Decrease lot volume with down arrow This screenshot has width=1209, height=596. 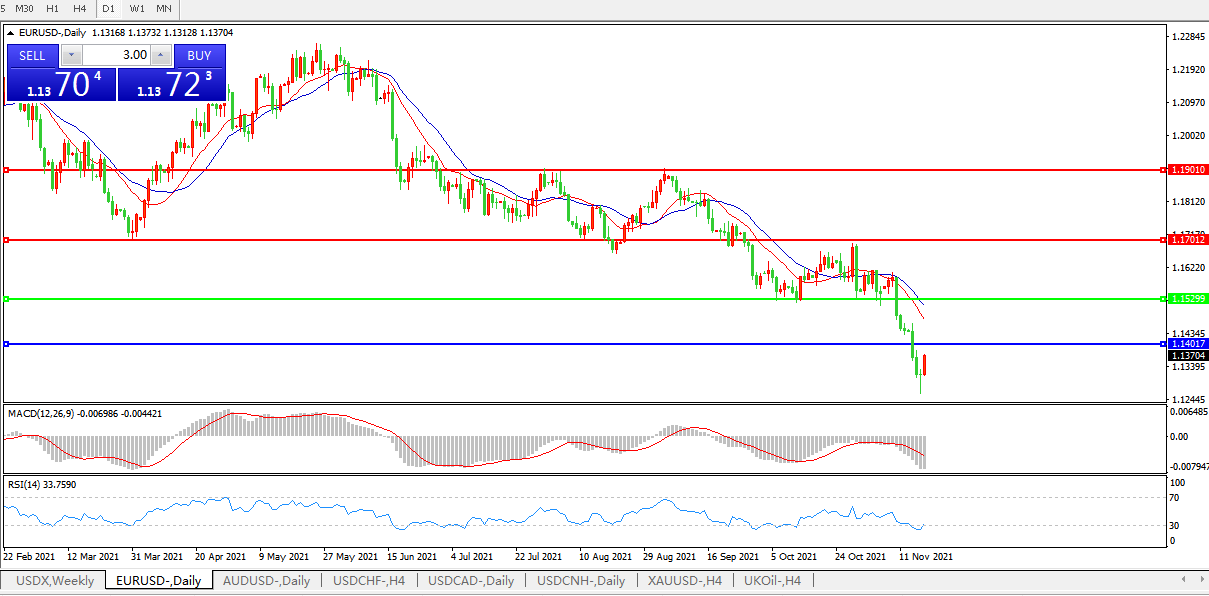pos(73,55)
